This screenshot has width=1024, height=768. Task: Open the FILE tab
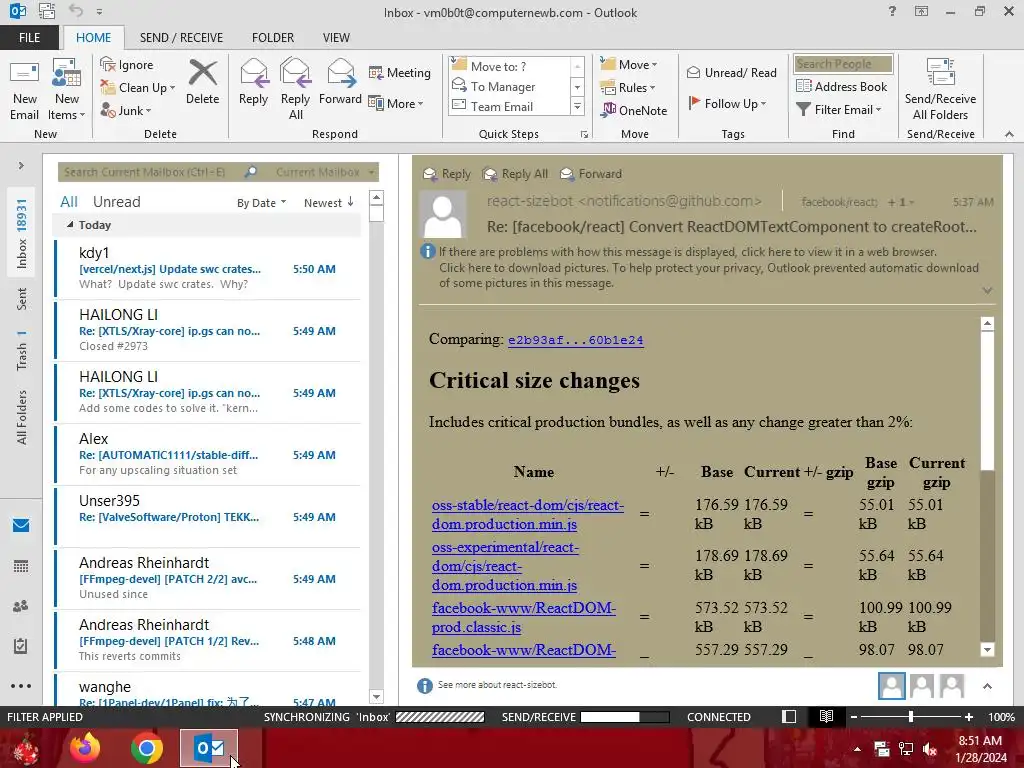29,37
